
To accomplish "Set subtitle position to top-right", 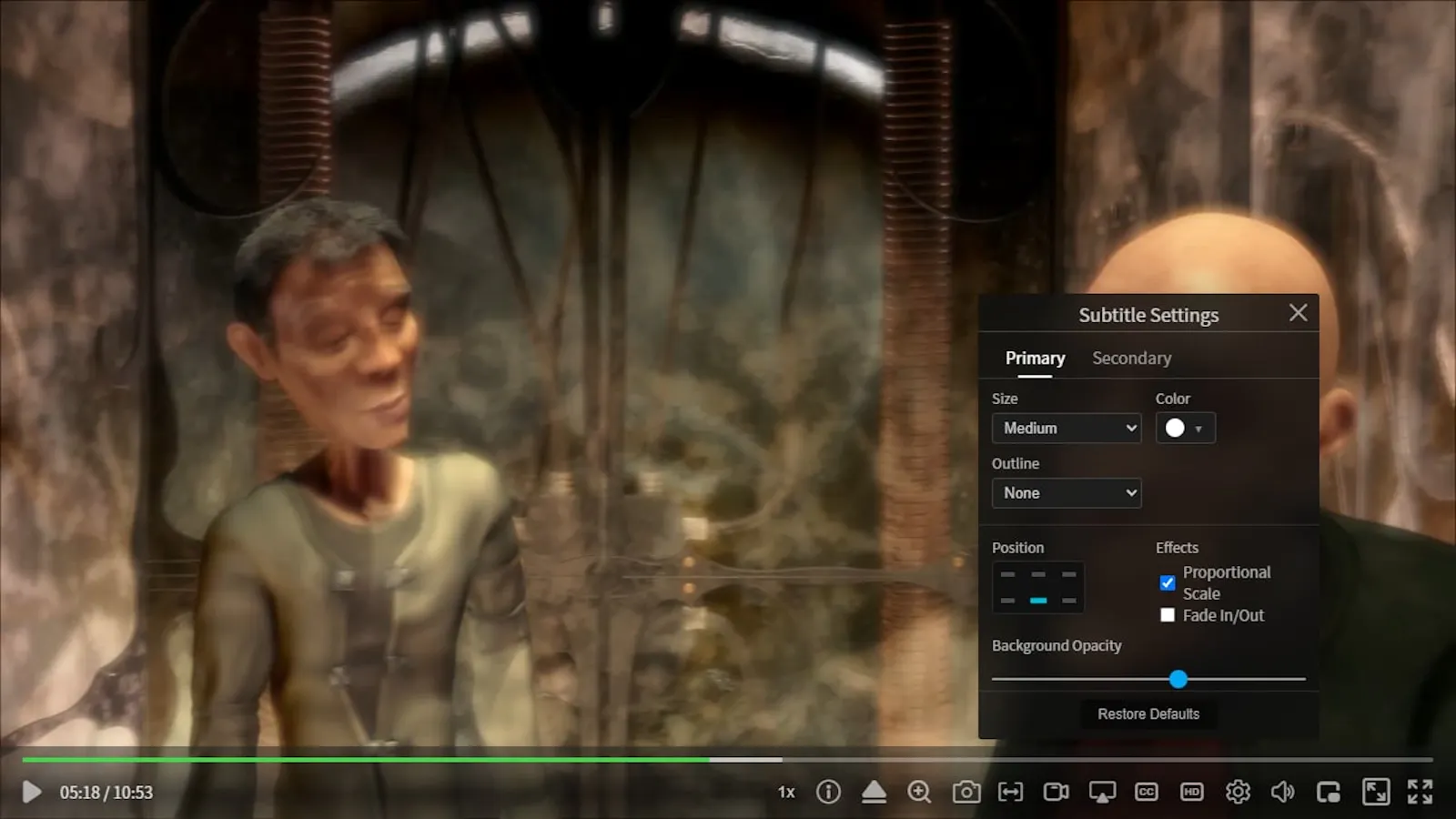I will coord(1069,574).
